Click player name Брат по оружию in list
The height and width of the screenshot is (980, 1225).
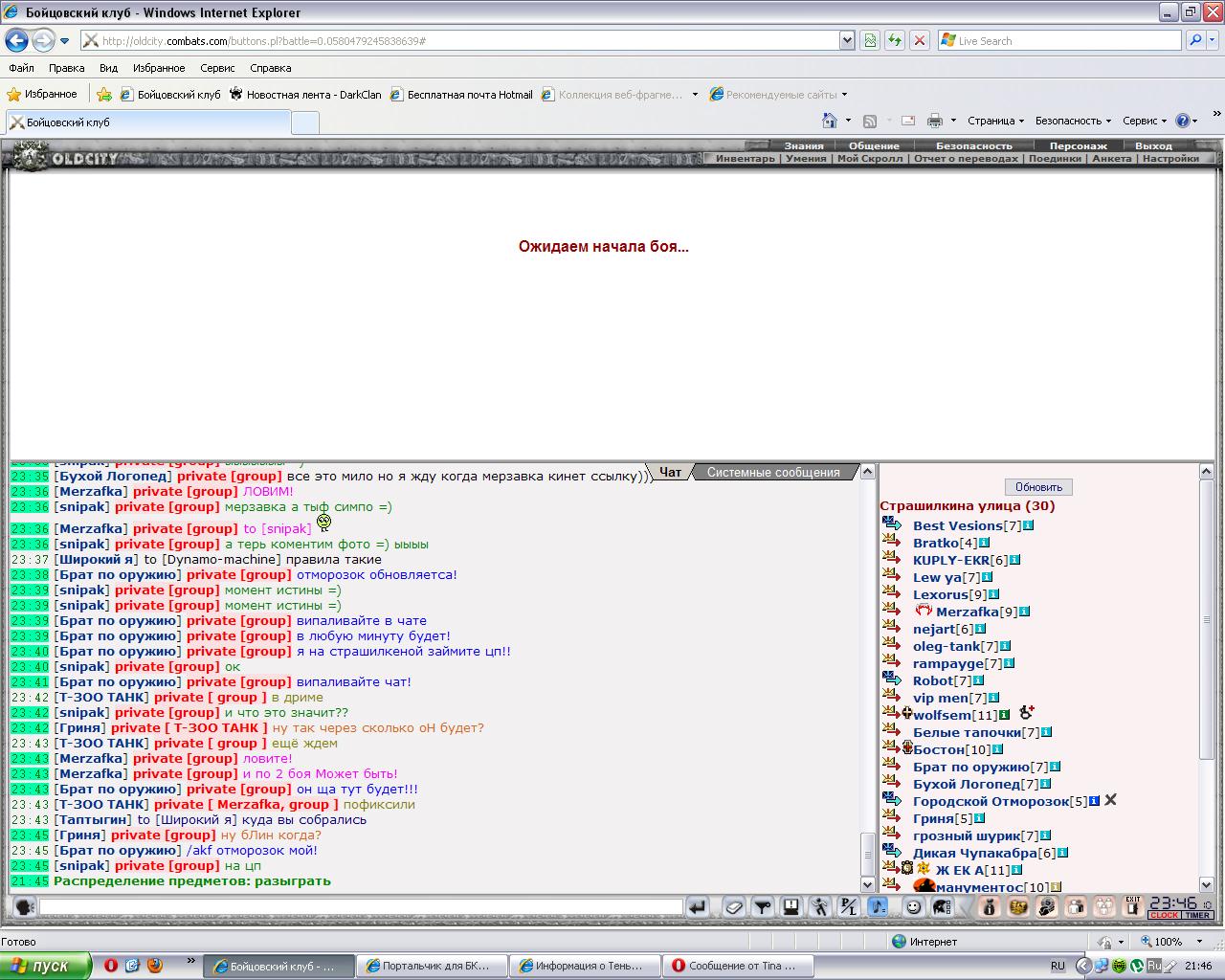970,767
